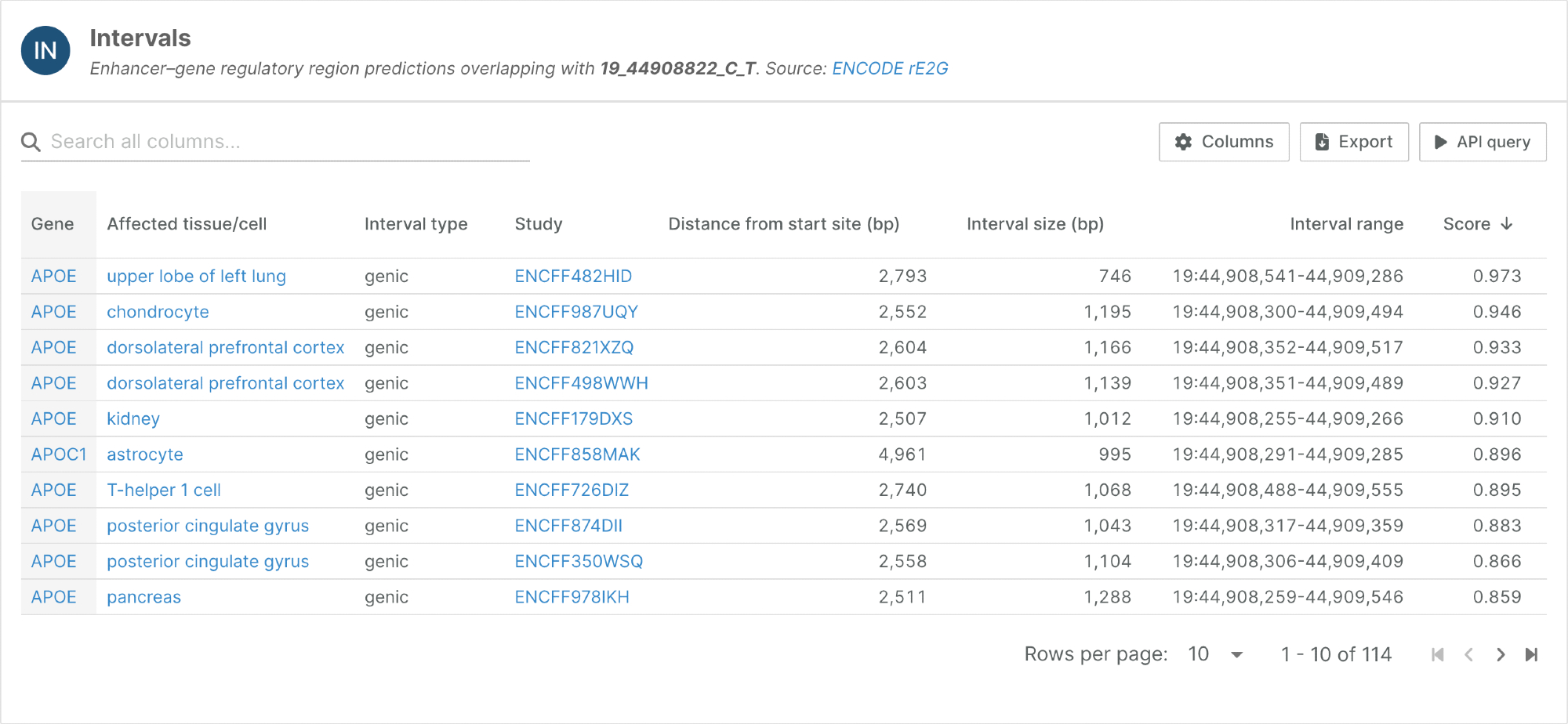Click the Score sort arrow icon
1568x724 pixels.
[1506, 224]
